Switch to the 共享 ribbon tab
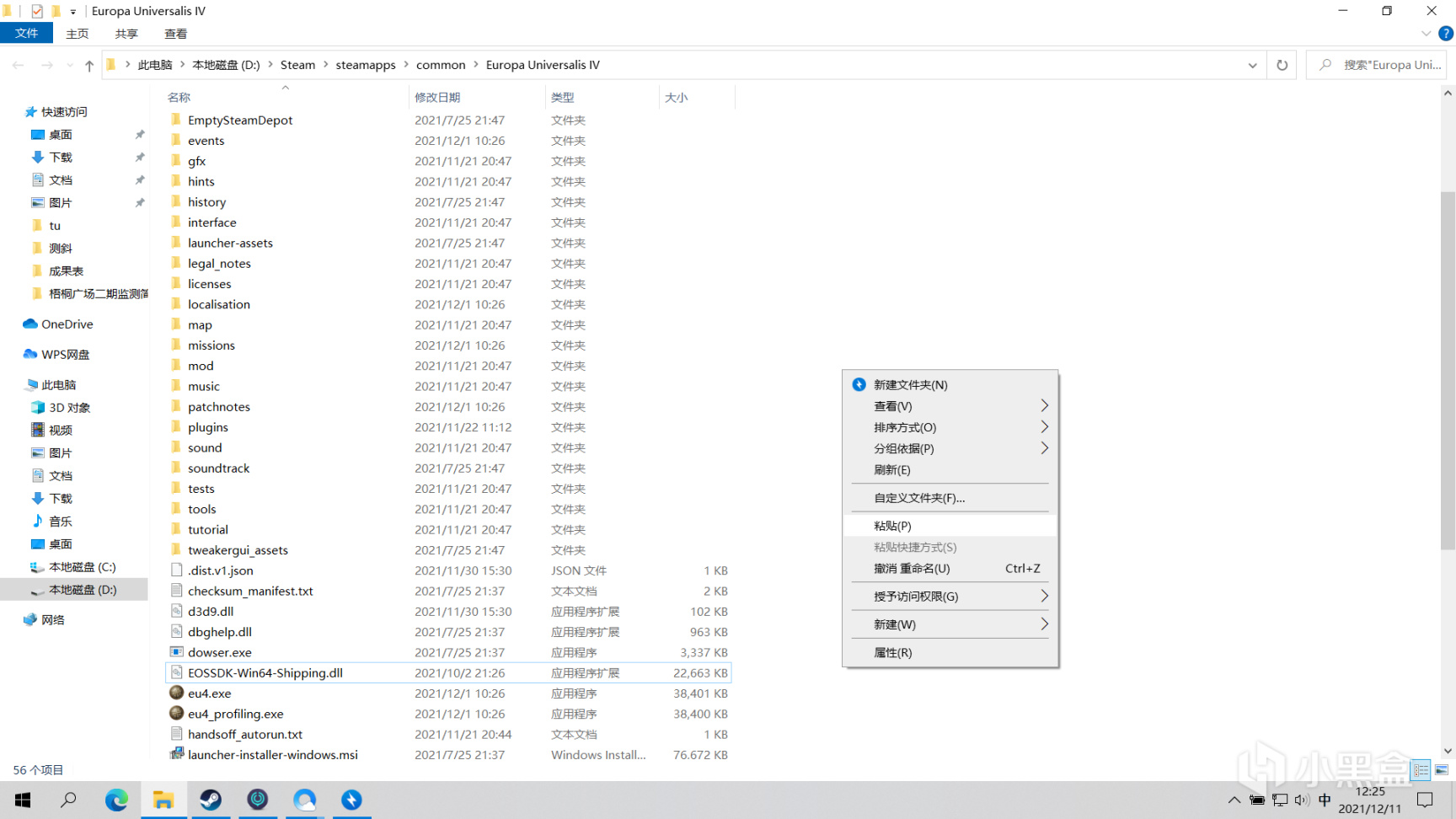The height and width of the screenshot is (819, 1456). 126,34
